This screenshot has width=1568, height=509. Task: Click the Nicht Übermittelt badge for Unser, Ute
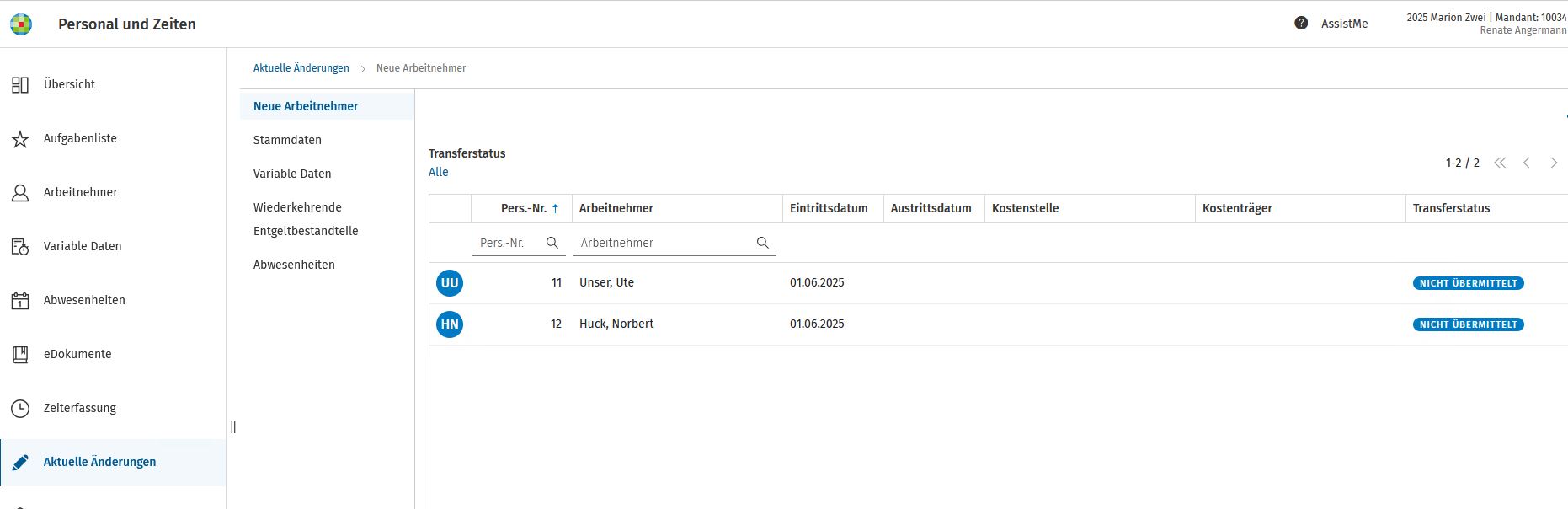[1469, 283]
